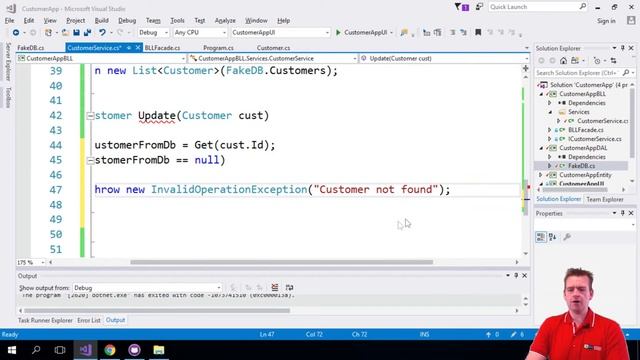Toggle the bookmark icon in toolbar
The height and width of the screenshot is (360, 640).
coord(478,32)
